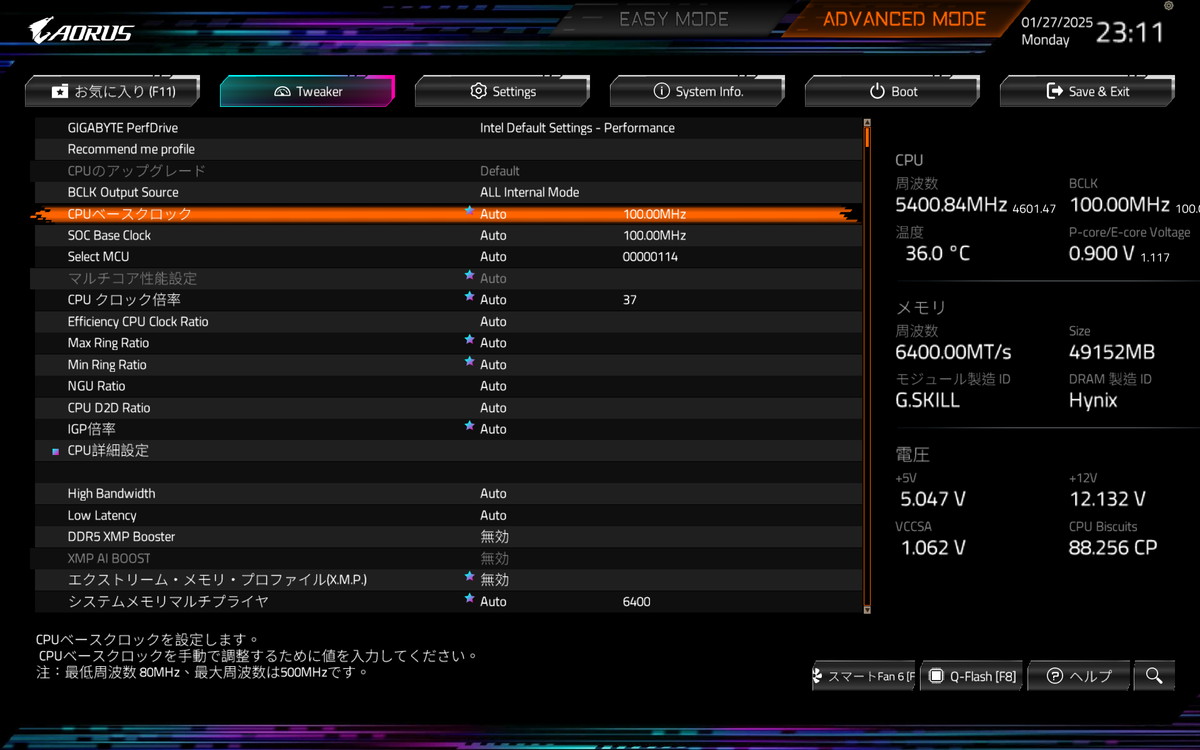Expand the CPU詳細設定 submenu
Viewport: 1200px width, 750px height.
coord(108,451)
